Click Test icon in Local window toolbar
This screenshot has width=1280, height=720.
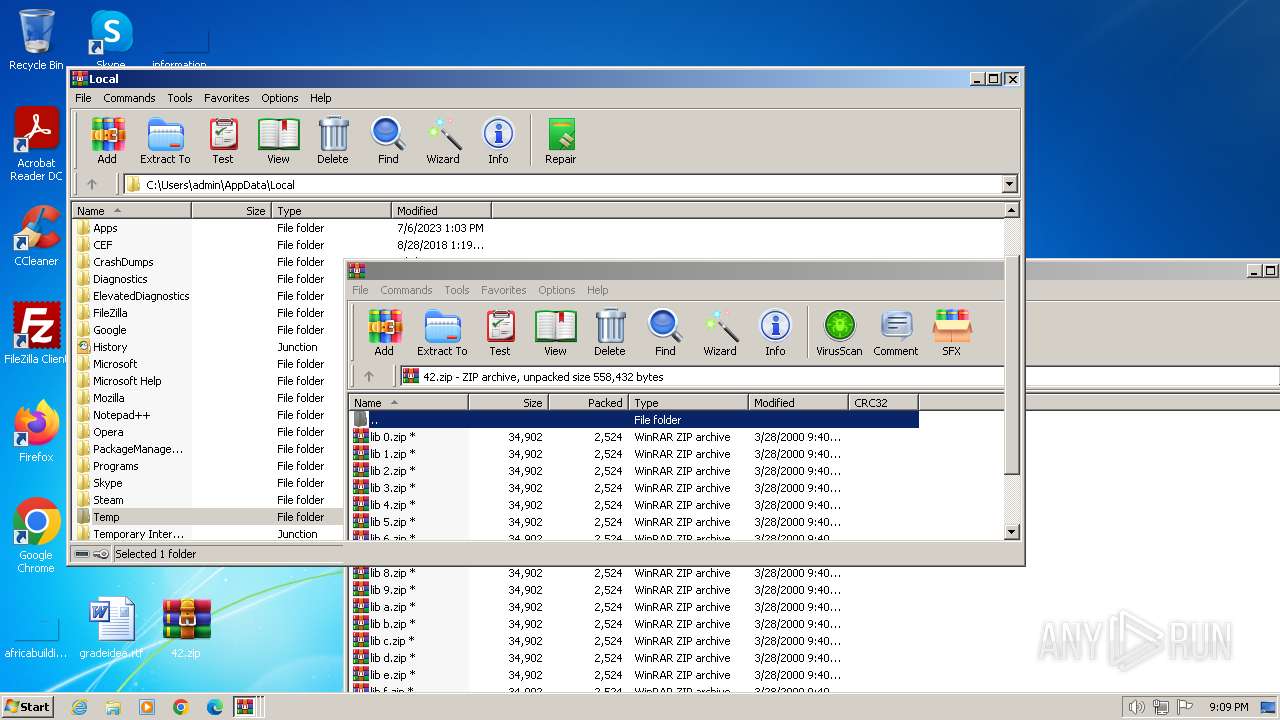tap(223, 141)
